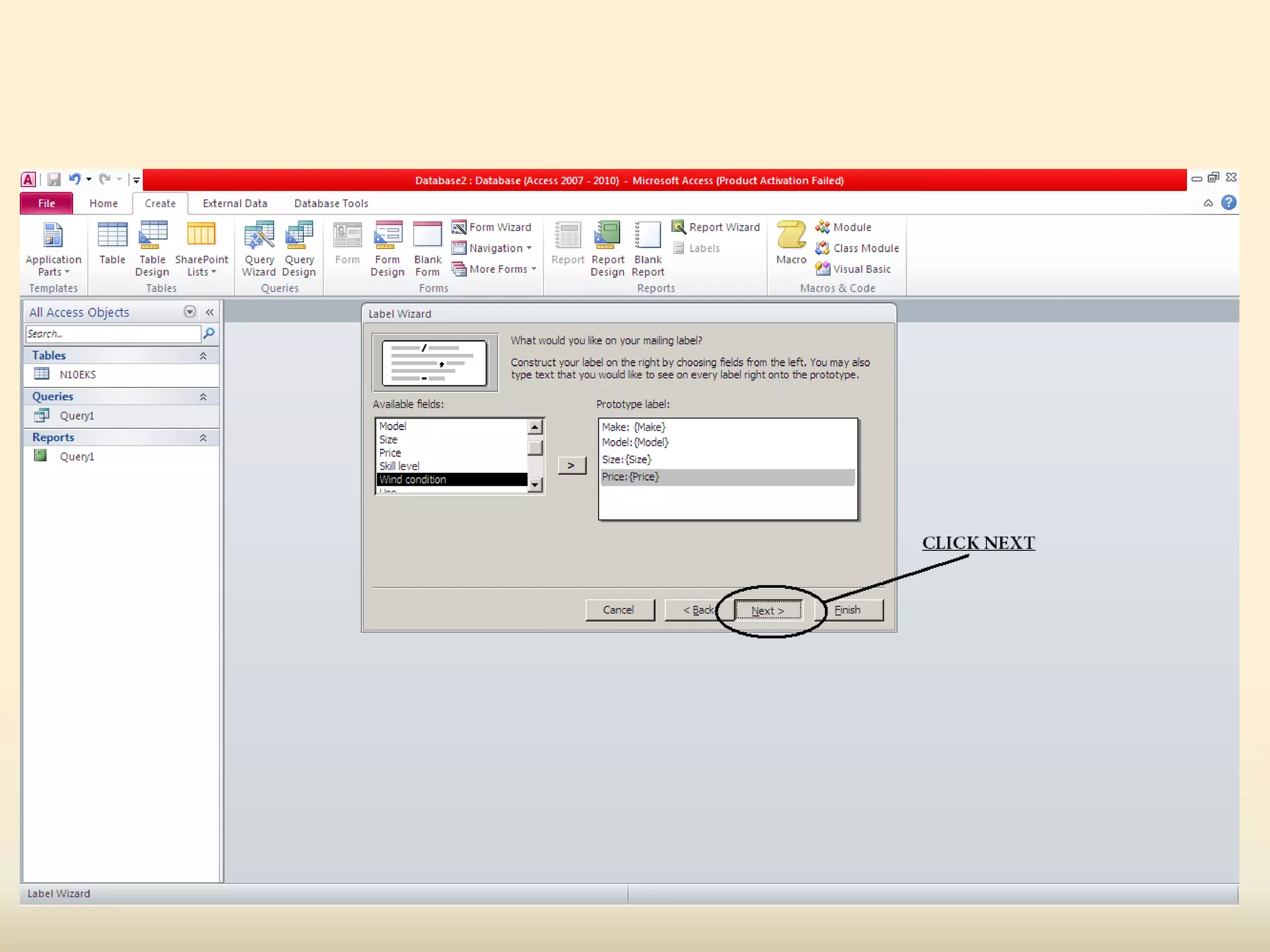Screen dimensions: 1270x952
Task: Click the Save icon in quick access toolbar
Action: pos(54,180)
